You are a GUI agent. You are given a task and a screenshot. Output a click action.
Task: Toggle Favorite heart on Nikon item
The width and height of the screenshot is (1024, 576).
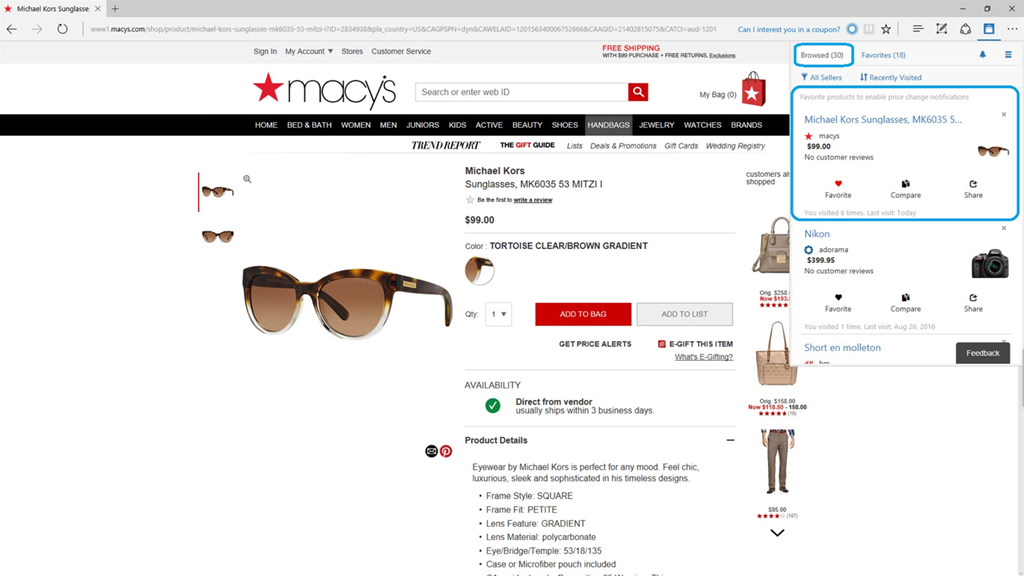click(838, 298)
